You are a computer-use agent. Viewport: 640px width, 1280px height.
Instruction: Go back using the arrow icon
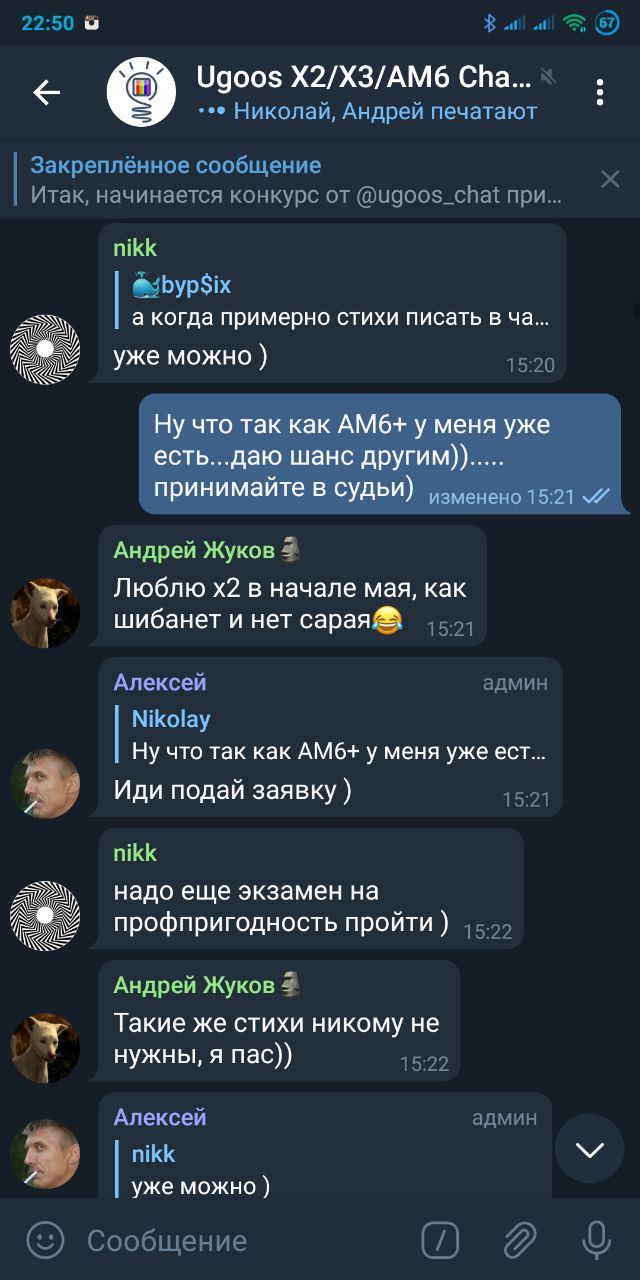tap(46, 93)
